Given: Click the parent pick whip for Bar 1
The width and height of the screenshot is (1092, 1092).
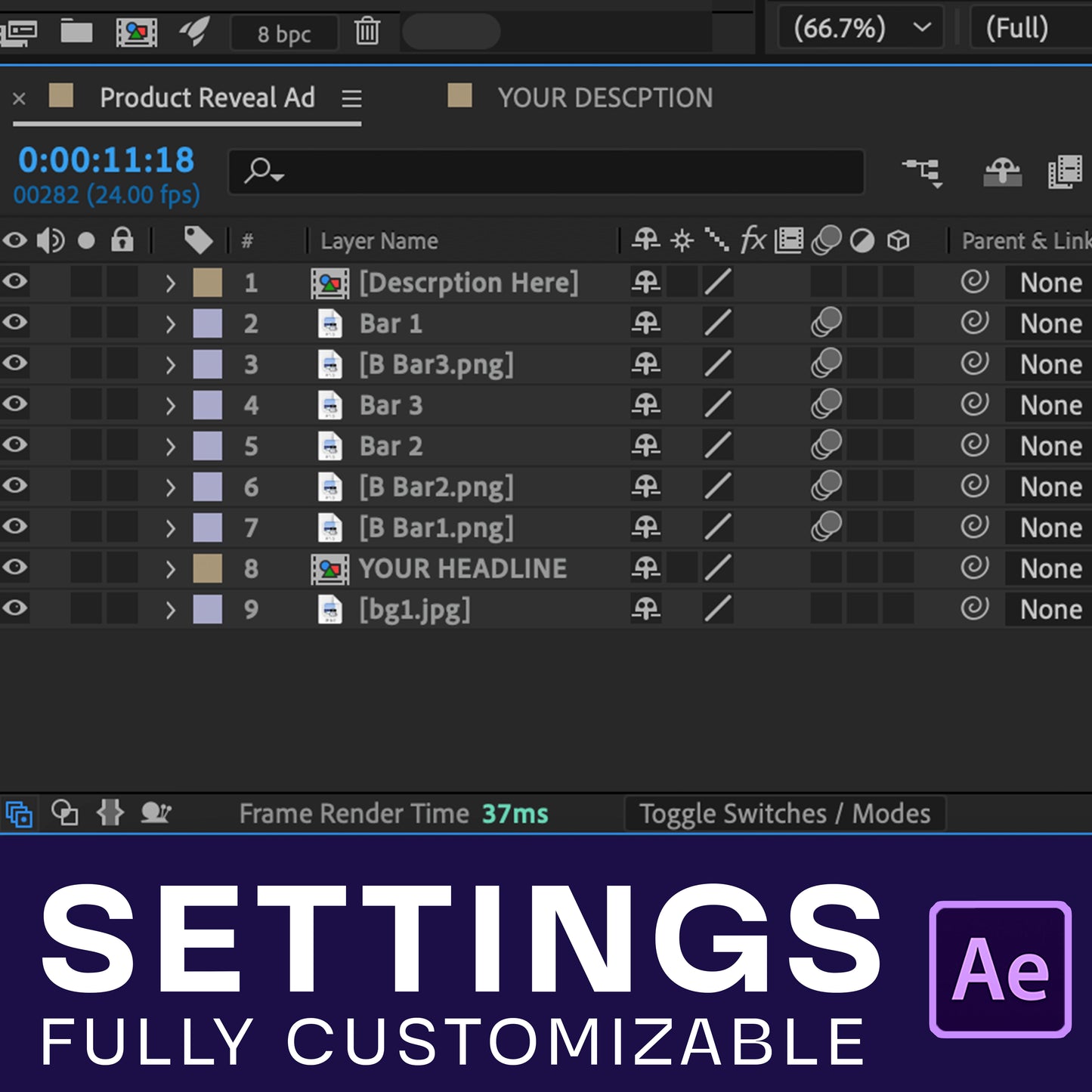Looking at the screenshot, I should click(x=974, y=323).
